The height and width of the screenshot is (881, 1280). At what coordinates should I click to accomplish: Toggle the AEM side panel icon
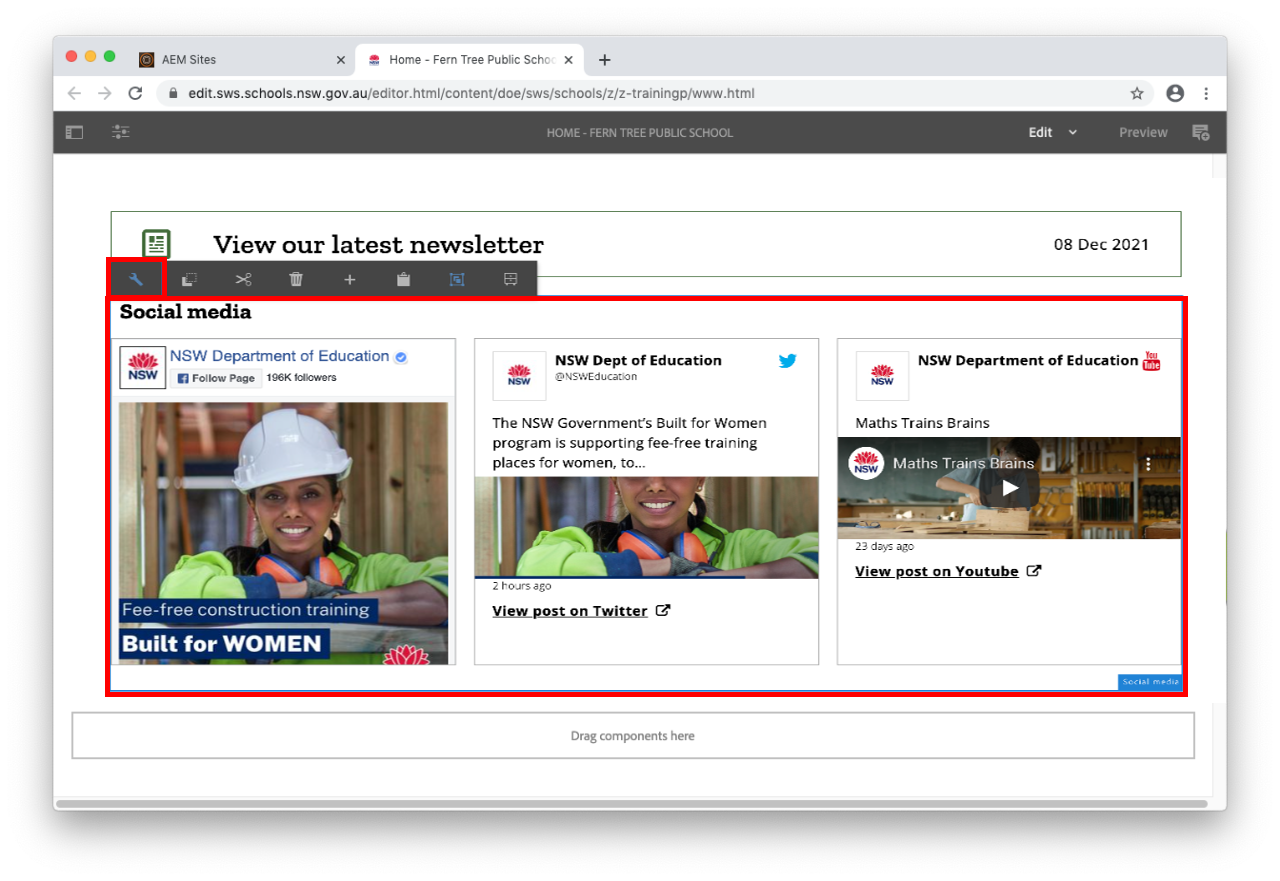(74, 132)
